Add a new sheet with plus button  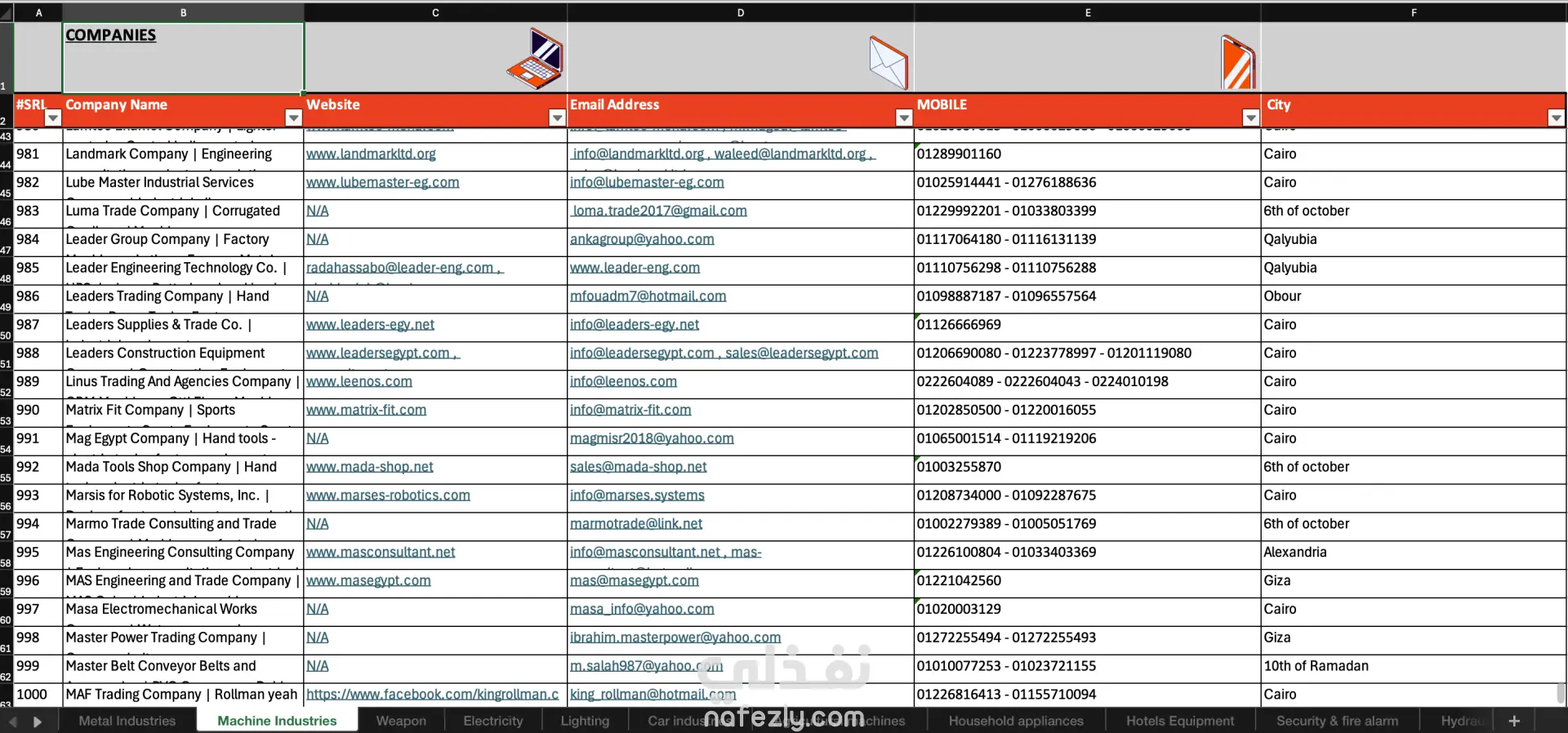tap(1514, 721)
